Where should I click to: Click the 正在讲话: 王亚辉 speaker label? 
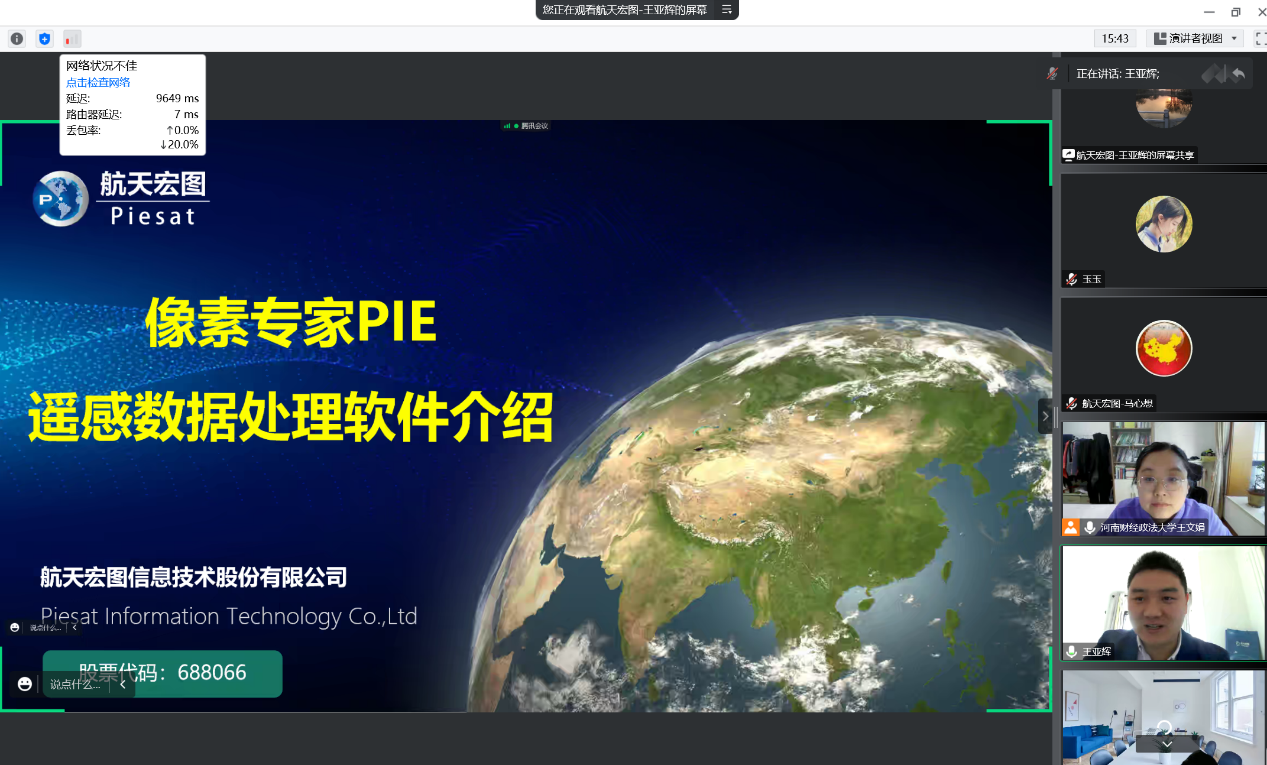(x=1117, y=73)
